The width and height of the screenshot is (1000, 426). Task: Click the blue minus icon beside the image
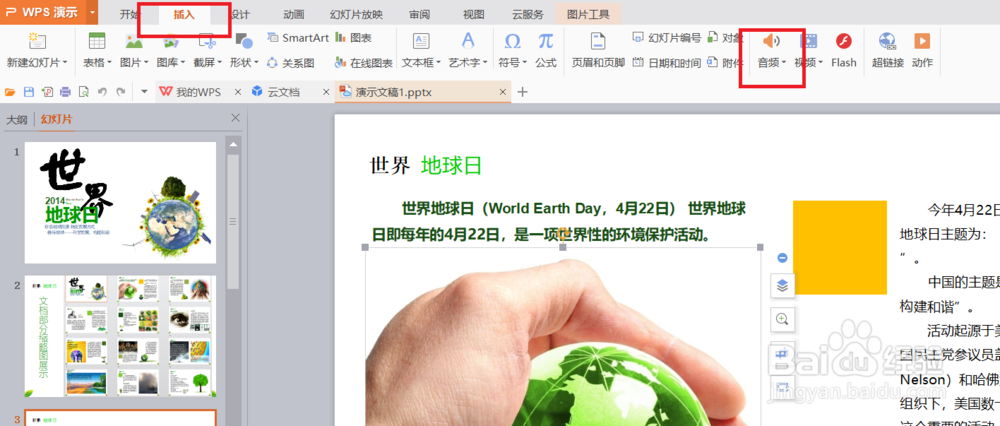point(783,258)
